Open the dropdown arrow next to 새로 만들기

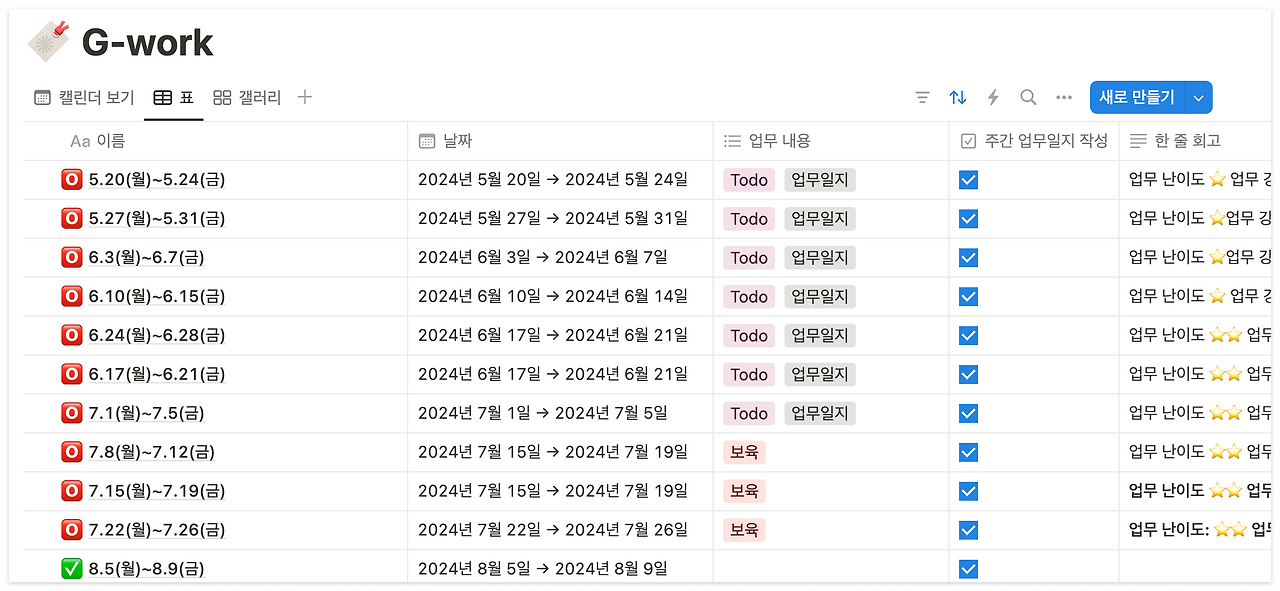click(1198, 97)
